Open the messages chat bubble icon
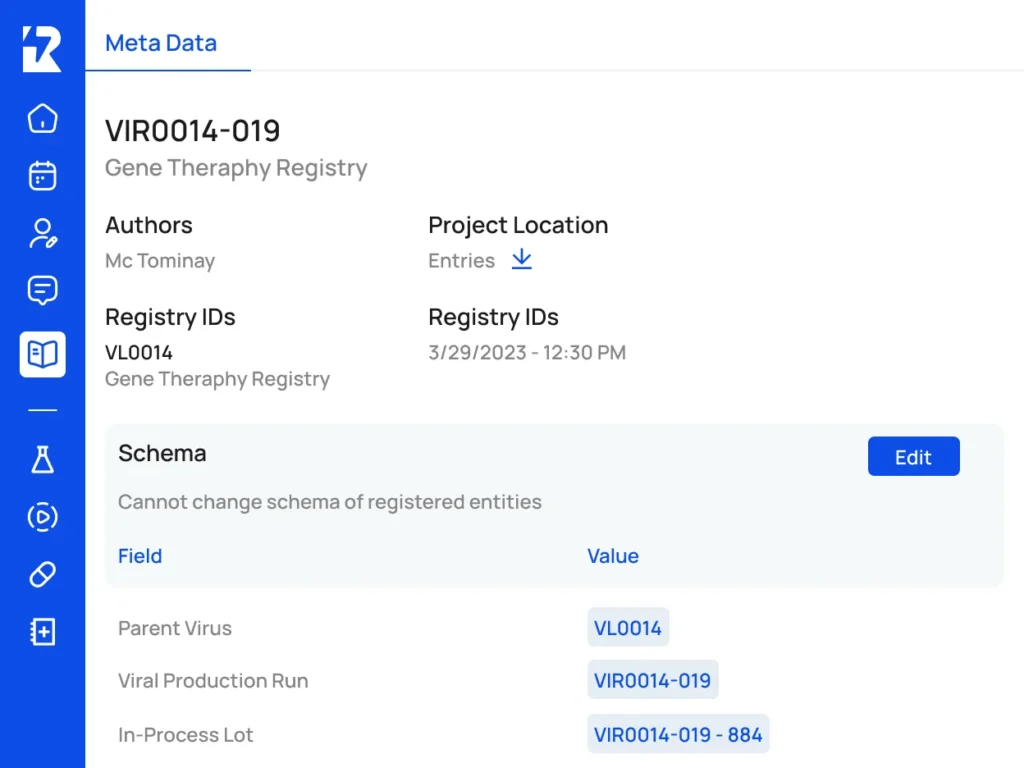Image resolution: width=1024 pixels, height=768 pixels. pyautogui.click(x=42, y=292)
